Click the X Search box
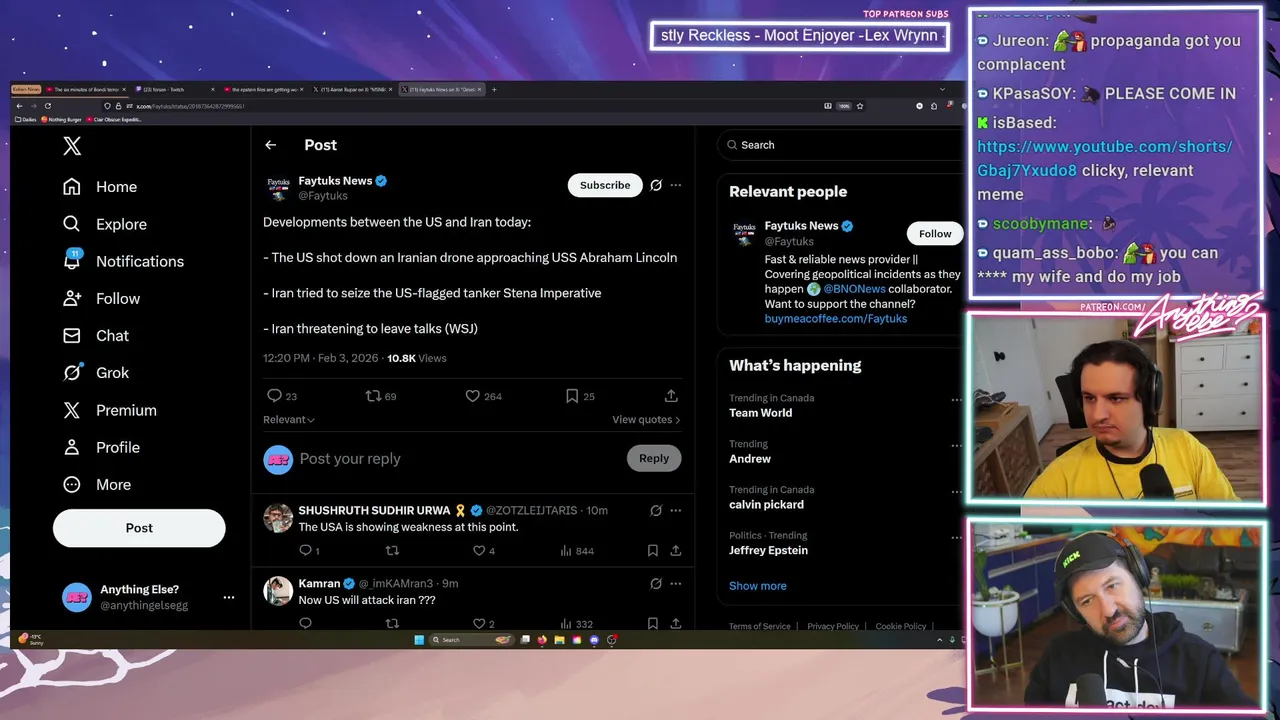Image resolution: width=1280 pixels, height=720 pixels. 840,145
